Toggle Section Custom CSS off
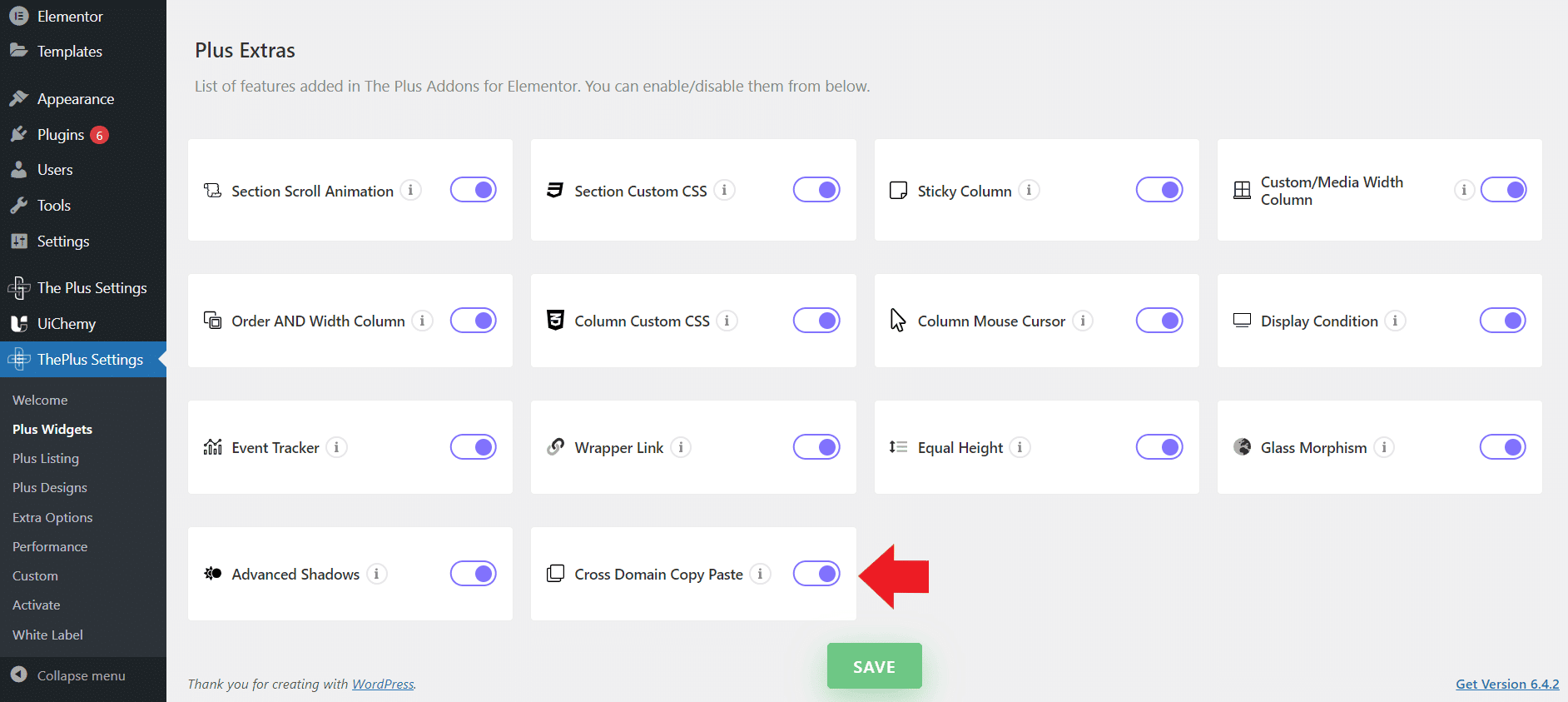 click(x=816, y=190)
